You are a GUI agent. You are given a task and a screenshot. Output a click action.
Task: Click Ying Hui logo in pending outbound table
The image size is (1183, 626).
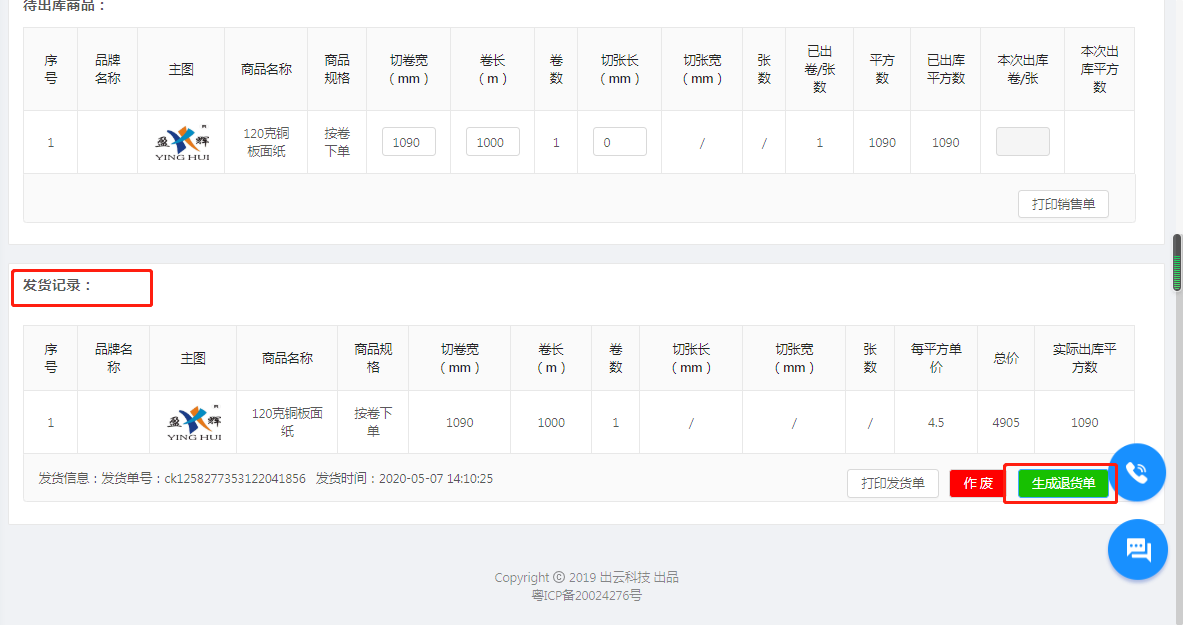181,143
